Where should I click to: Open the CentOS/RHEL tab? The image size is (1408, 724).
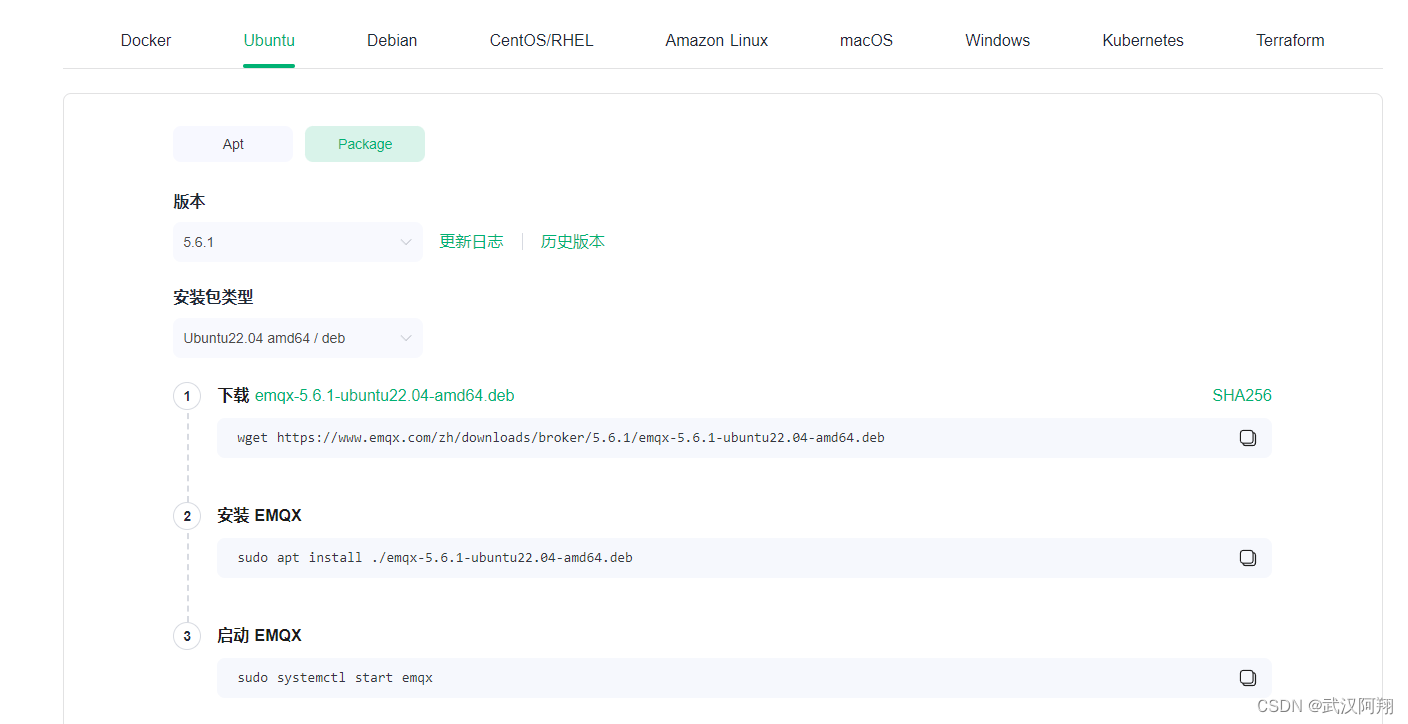point(541,41)
